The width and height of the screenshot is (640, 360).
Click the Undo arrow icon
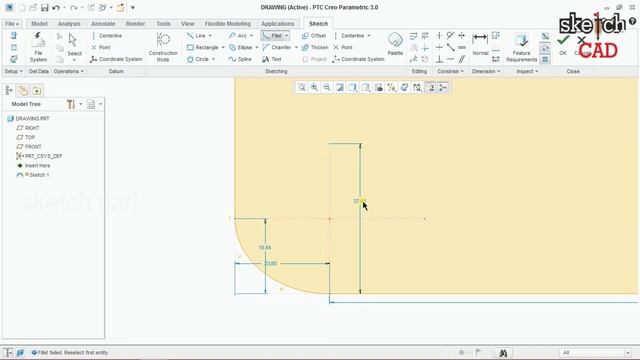[56, 8]
